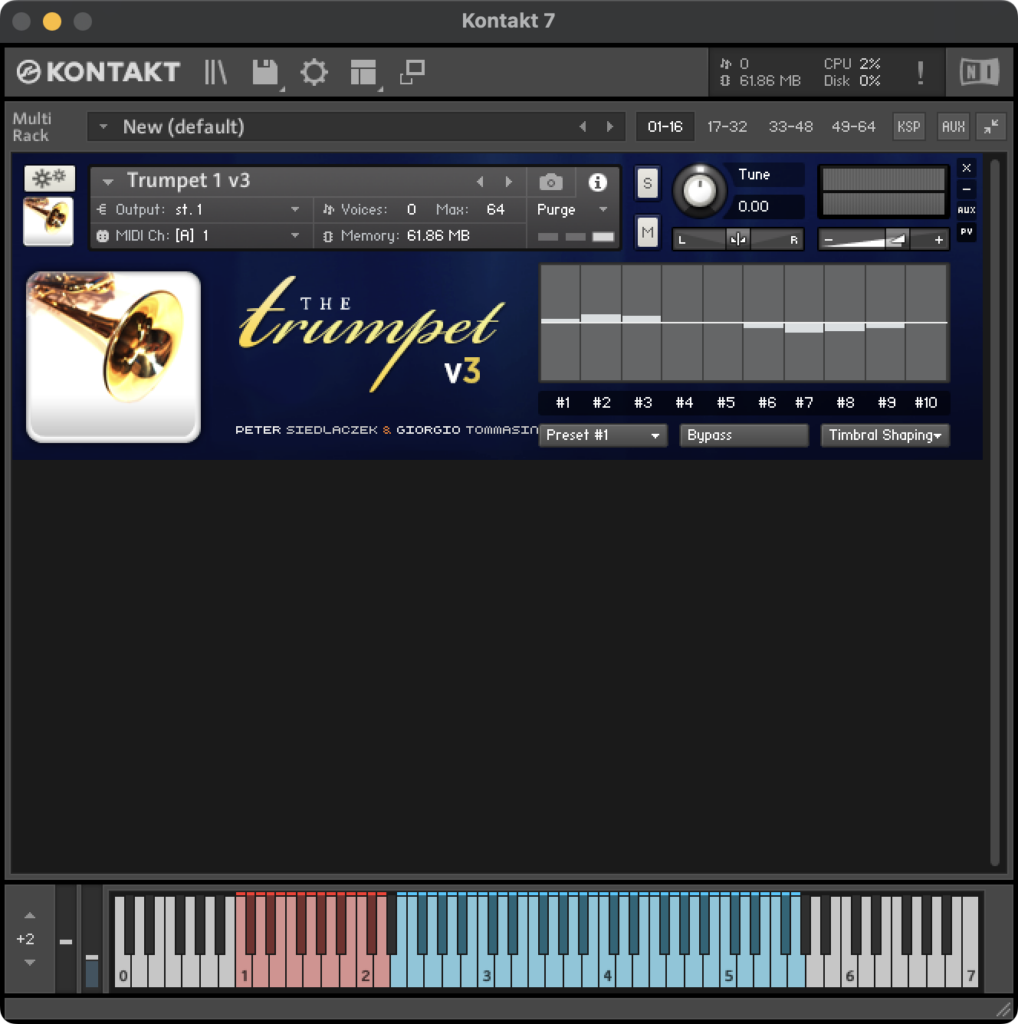Shift keyboard octave down arrow
This screenshot has height=1024, width=1018.
[29, 963]
